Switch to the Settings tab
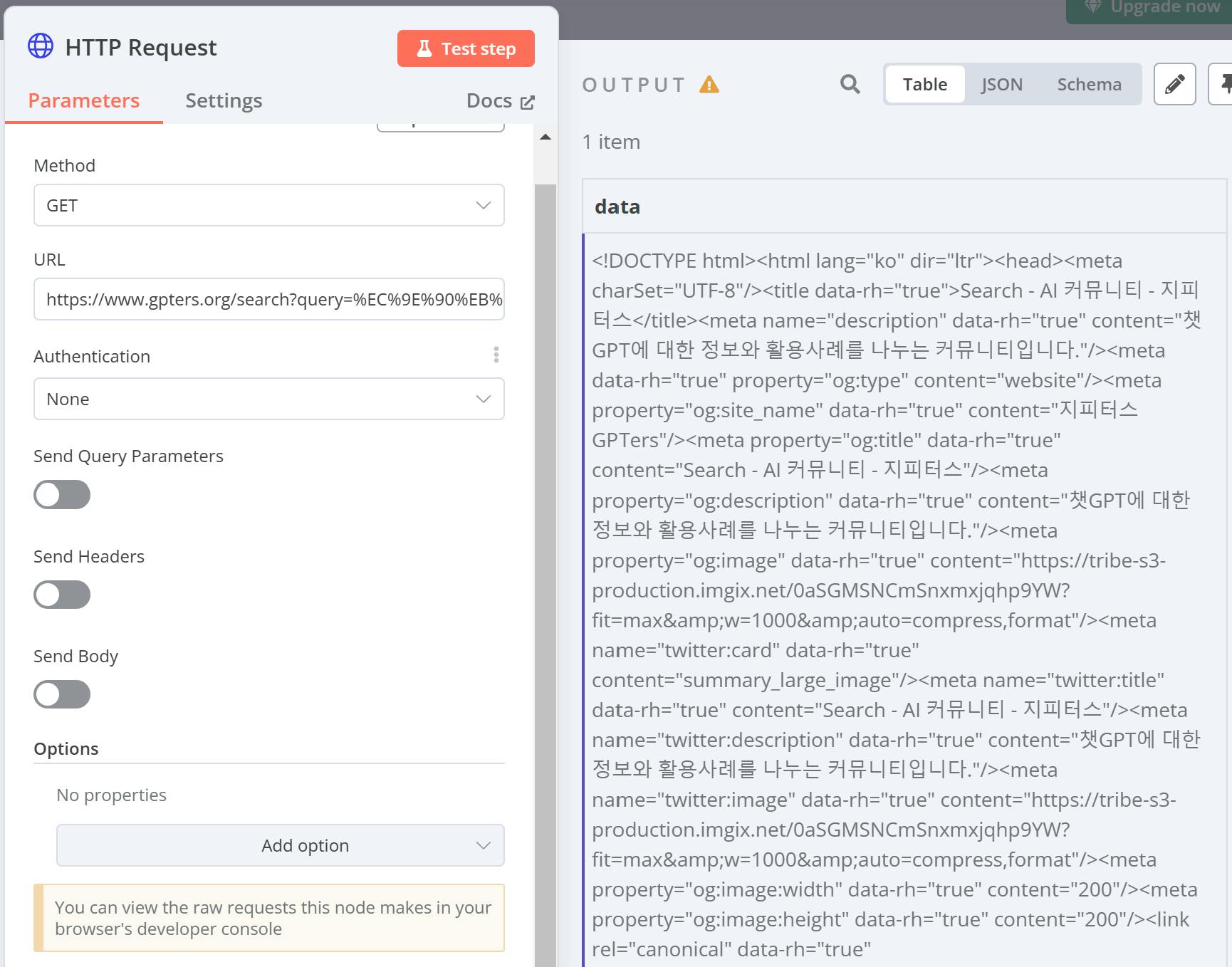 point(224,100)
